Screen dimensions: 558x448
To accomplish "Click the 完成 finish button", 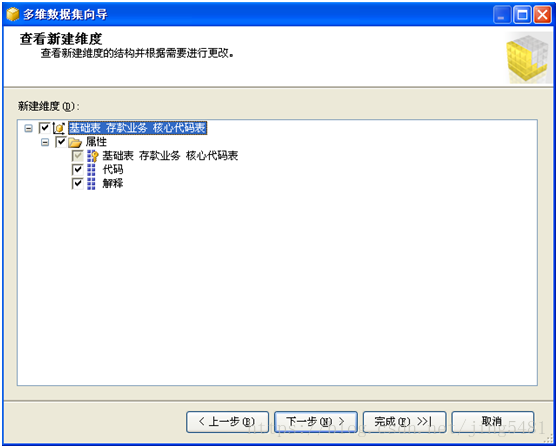I will (405, 422).
